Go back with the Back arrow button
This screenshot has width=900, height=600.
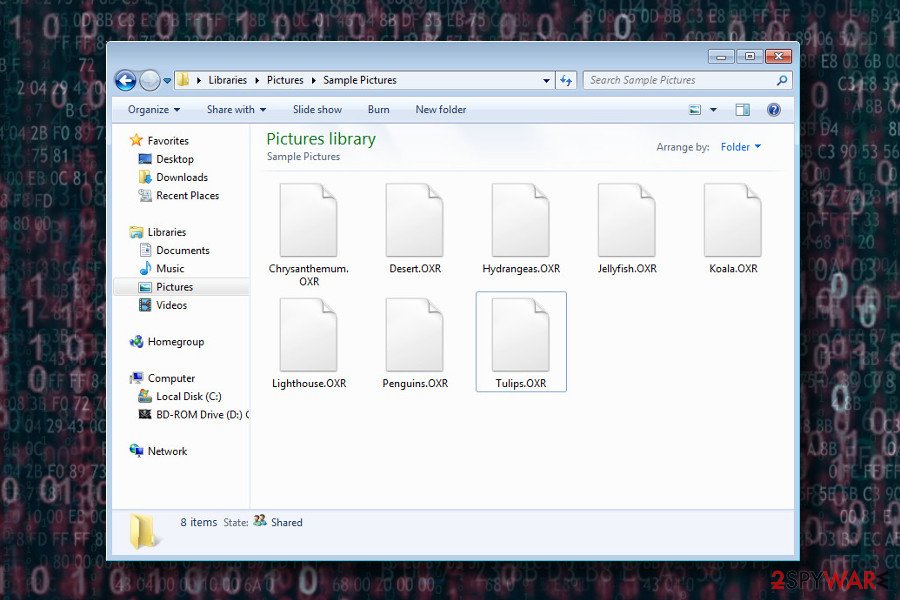[x=126, y=80]
